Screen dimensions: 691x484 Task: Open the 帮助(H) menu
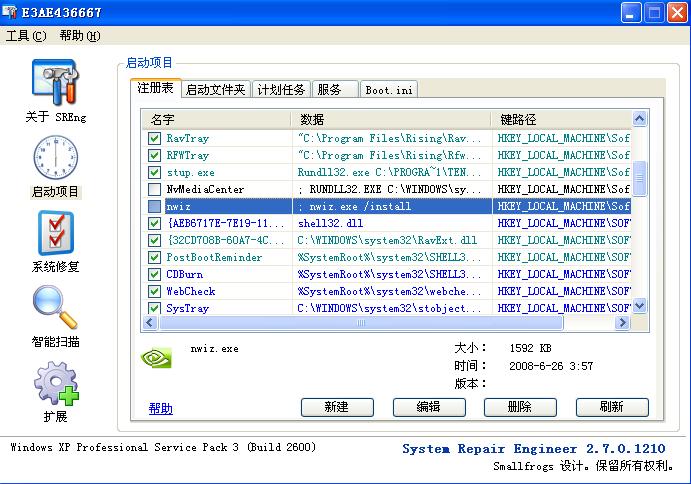pos(80,36)
